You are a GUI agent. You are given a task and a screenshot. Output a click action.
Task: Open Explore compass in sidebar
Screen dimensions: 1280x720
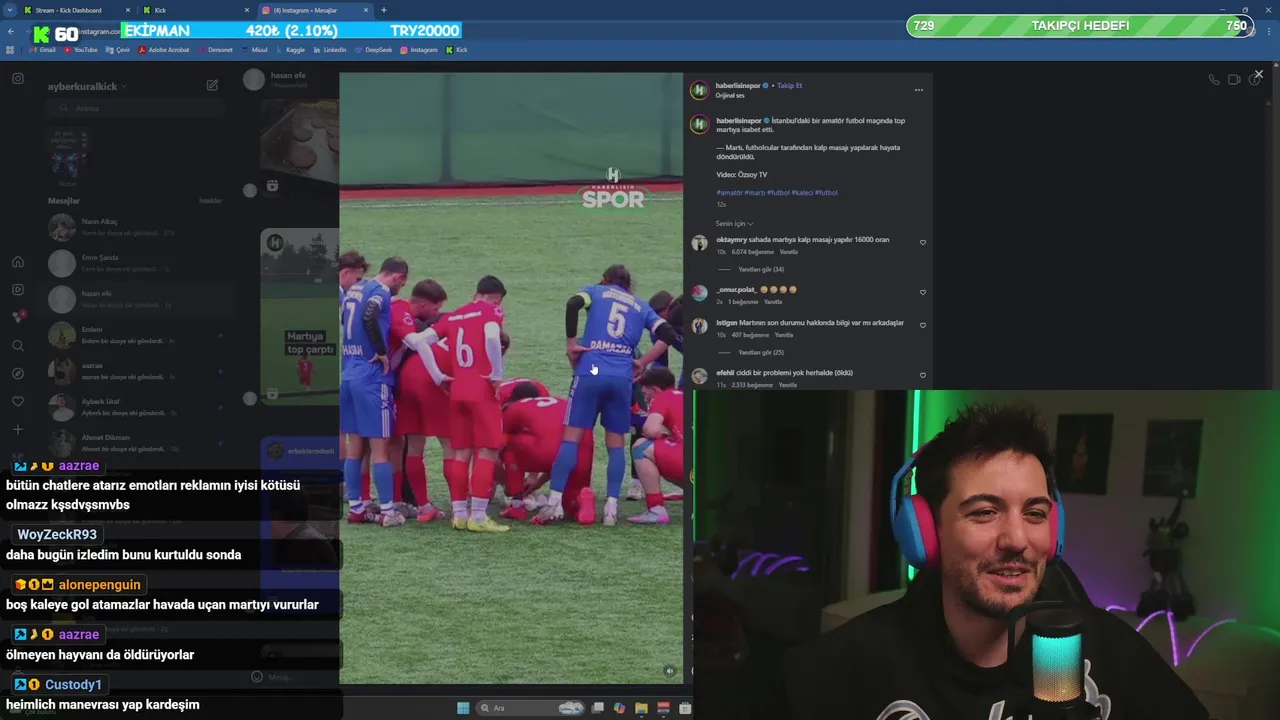click(x=18, y=374)
